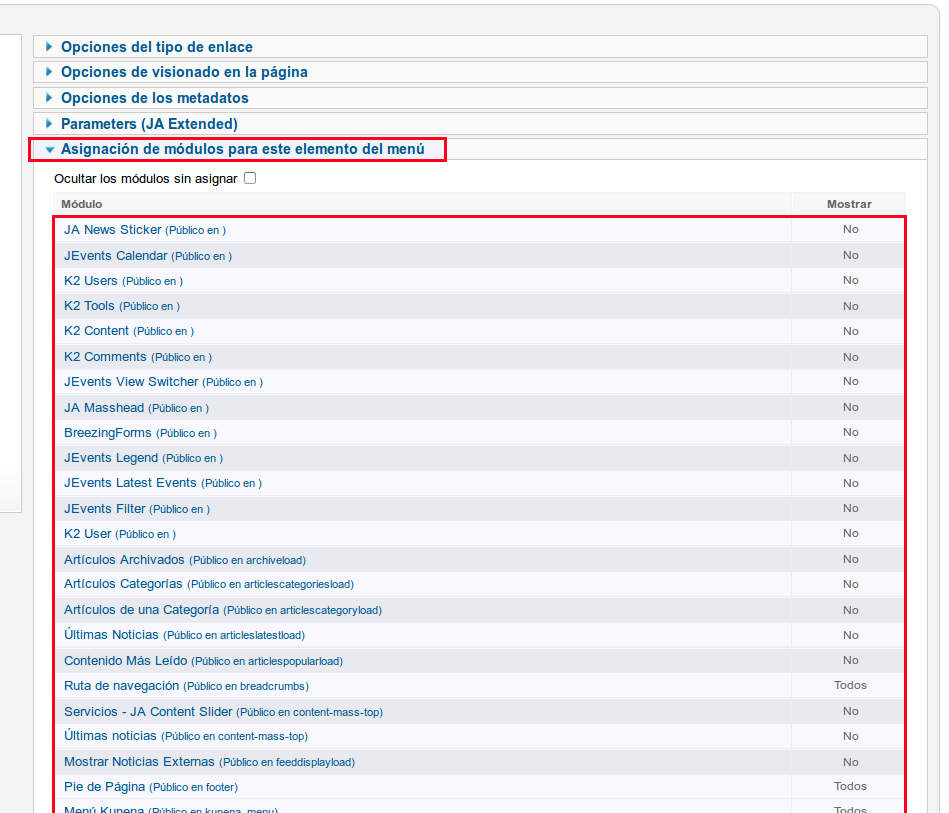Click the Mostrar column header
This screenshot has height=813, width=949.
[849, 204]
